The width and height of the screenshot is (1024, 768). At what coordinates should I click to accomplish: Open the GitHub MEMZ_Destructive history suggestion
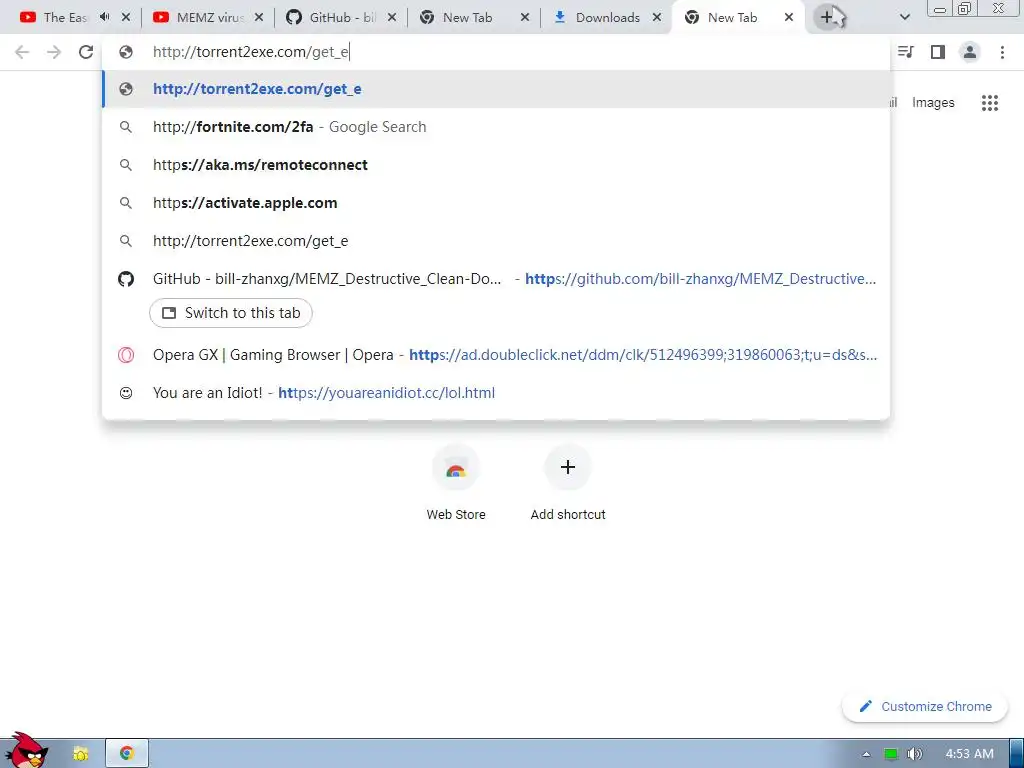[x=496, y=279]
